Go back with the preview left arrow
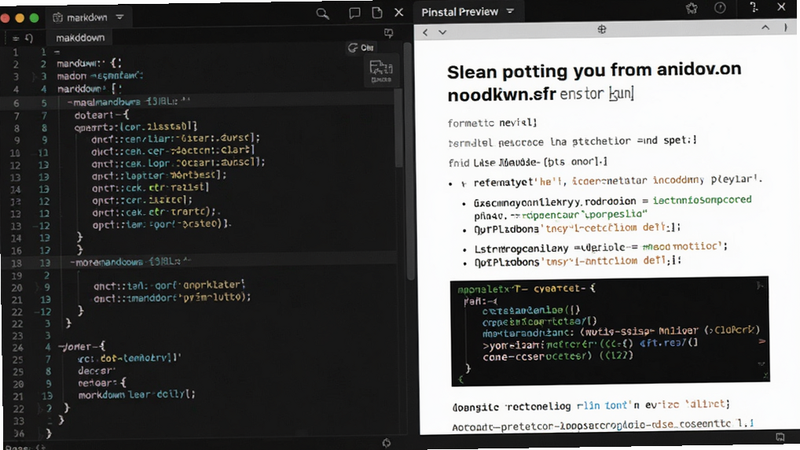The height and width of the screenshot is (450, 800). pyautogui.click(x=426, y=32)
